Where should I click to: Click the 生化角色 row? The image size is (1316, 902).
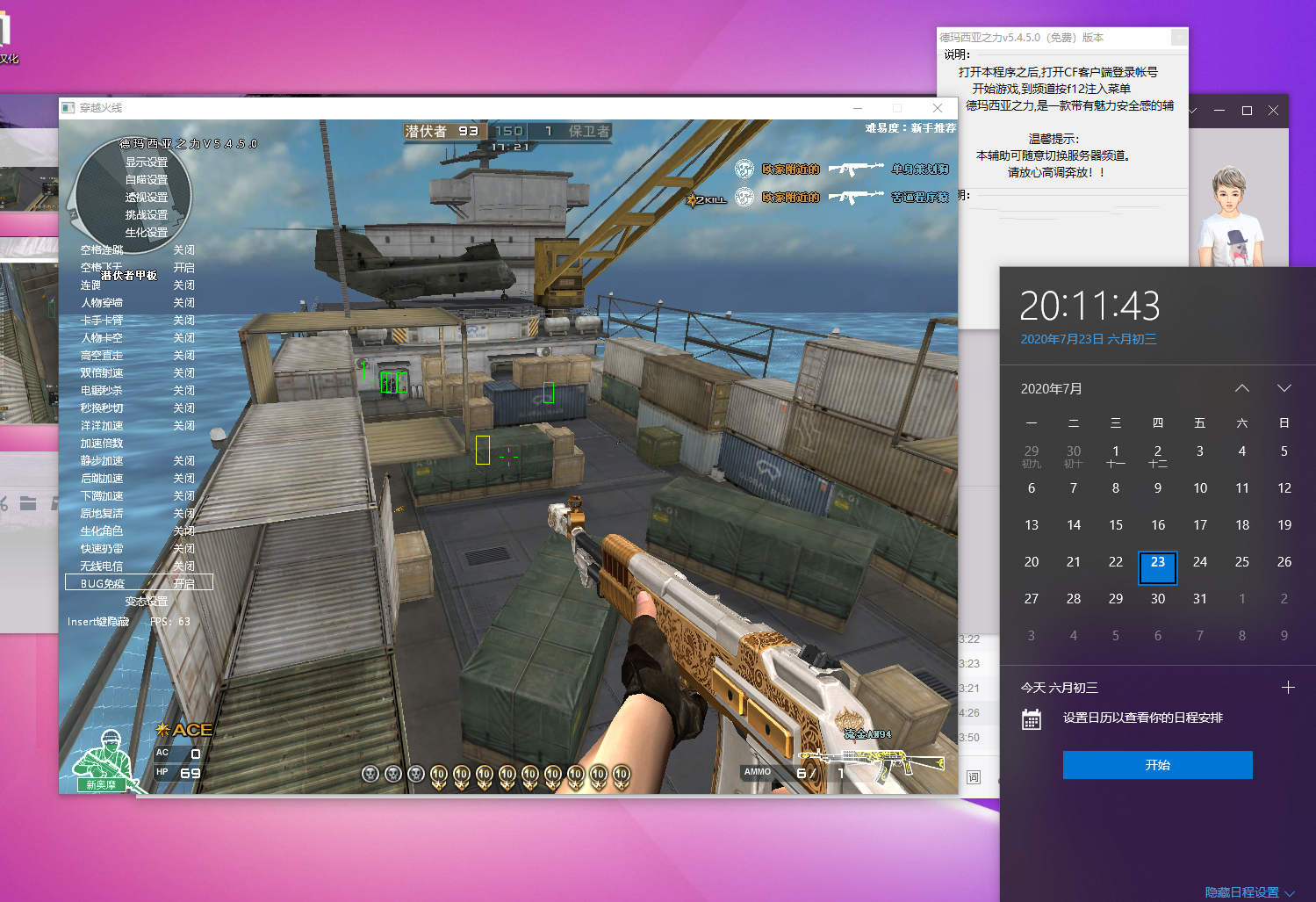tap(138, 531)
